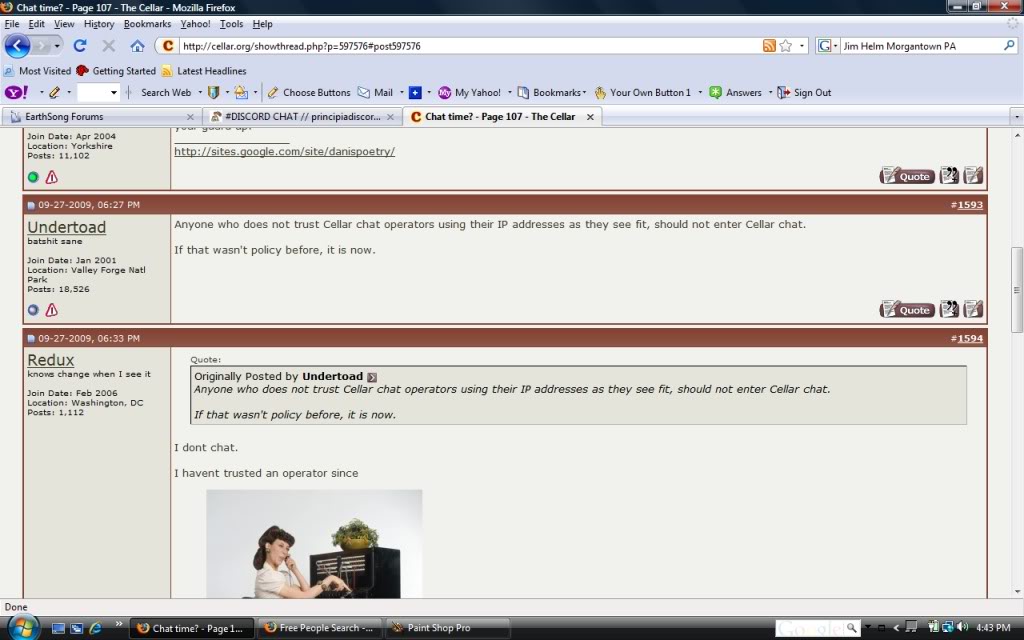Open the Bookmarks menu in menu bar
The height and width of the screenshot is (640, 1024).
[x=147, y=24]
